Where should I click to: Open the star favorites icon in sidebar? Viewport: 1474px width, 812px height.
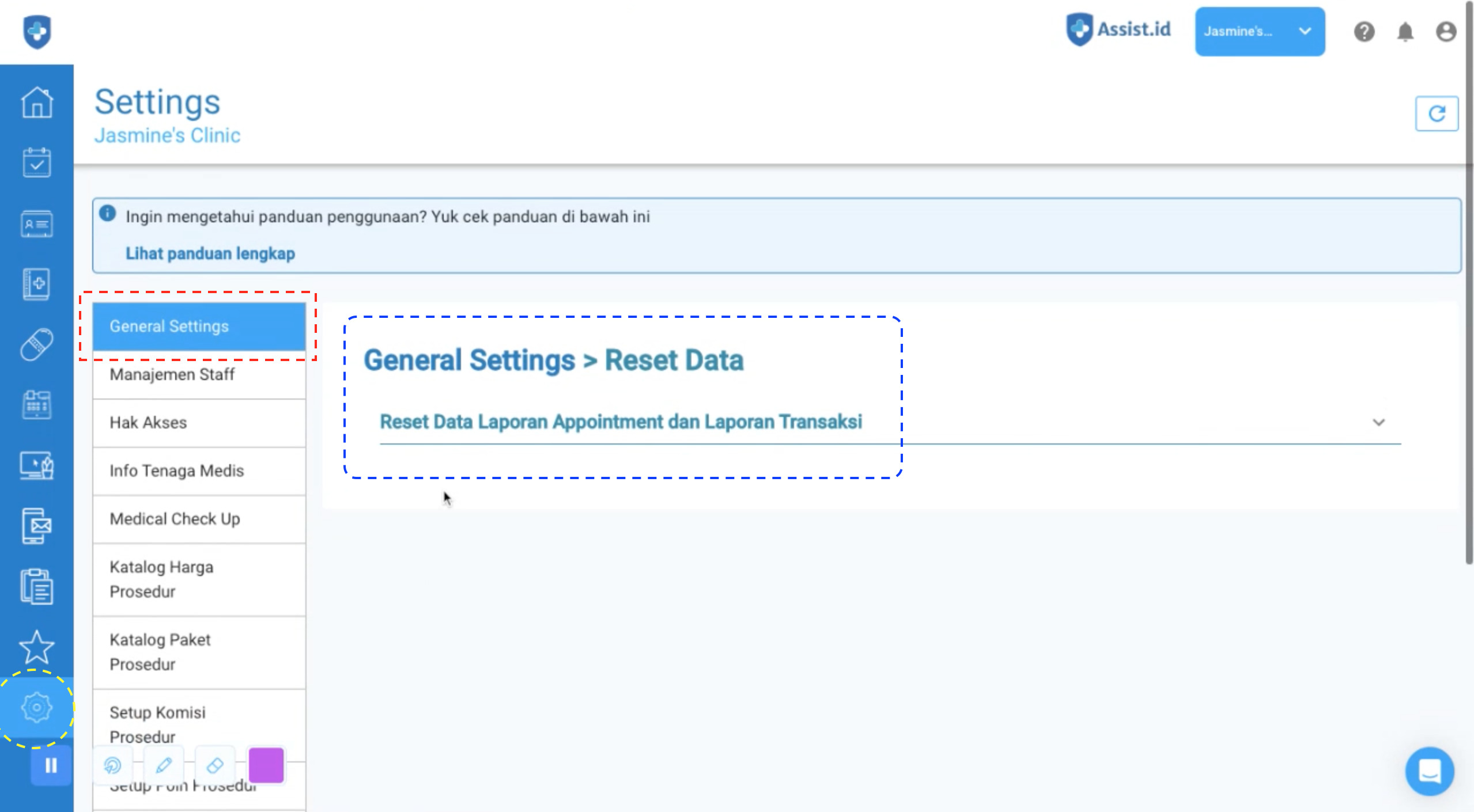[x=37, y=647]
